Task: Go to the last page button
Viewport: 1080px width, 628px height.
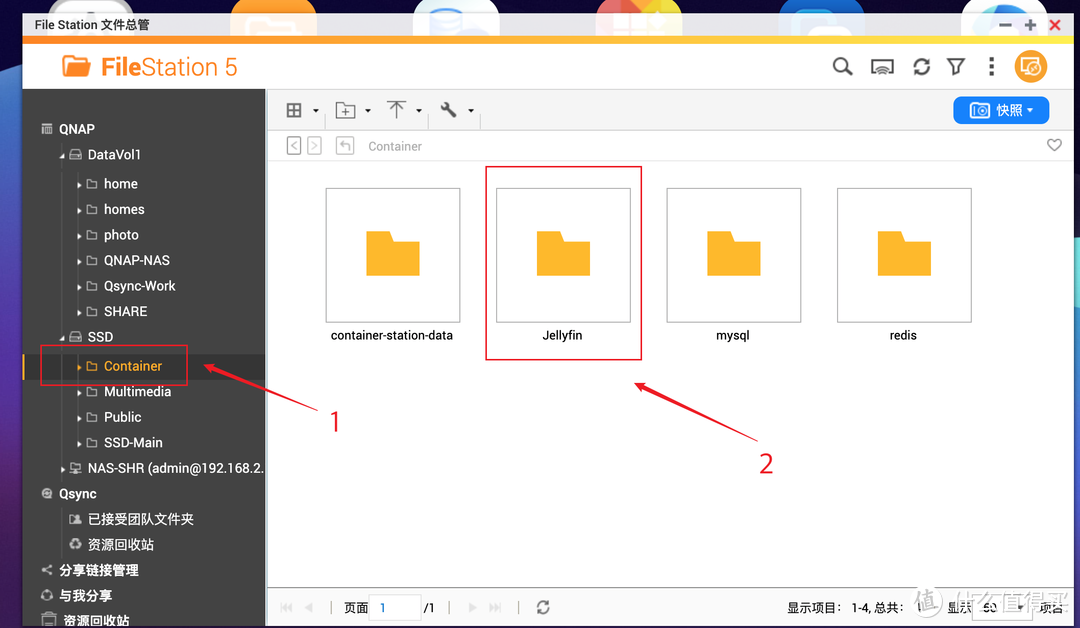Action: (x=495, y=607)
